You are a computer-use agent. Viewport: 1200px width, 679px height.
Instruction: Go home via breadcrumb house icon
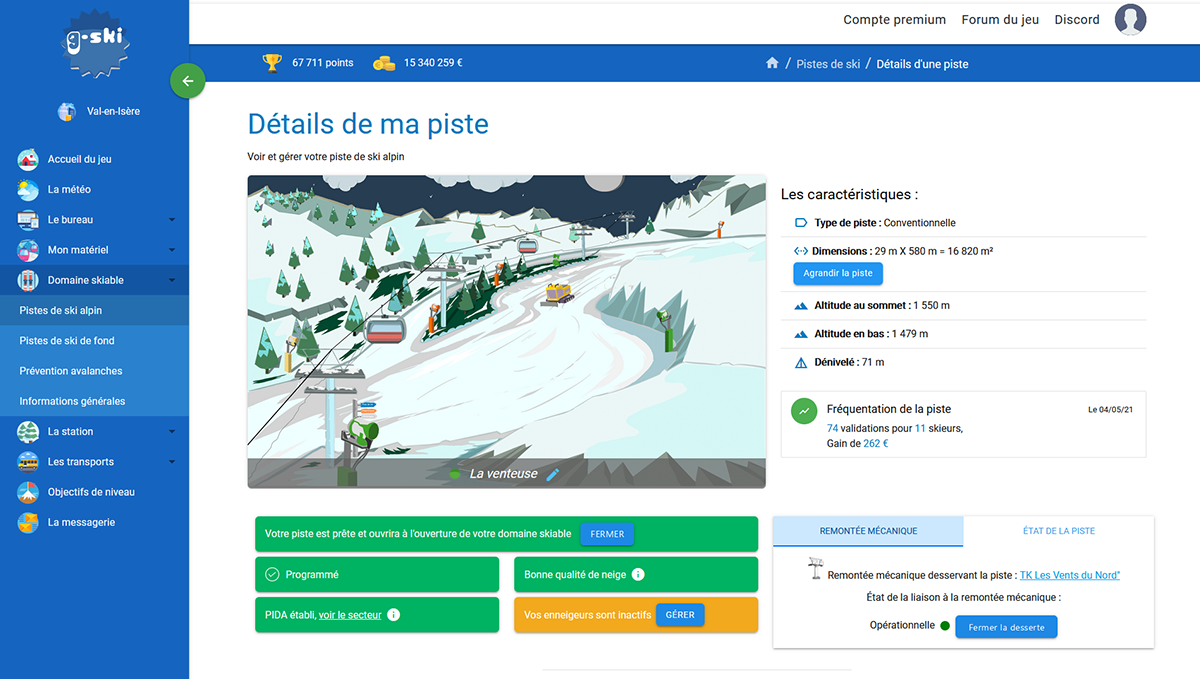click(x=772, y=63)
